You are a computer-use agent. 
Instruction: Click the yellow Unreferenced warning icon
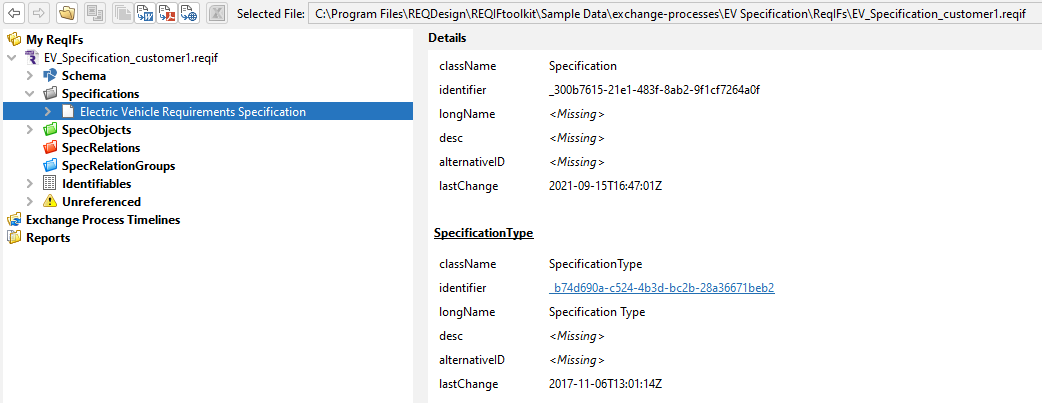pyautogui.click(x=50, y=202)
